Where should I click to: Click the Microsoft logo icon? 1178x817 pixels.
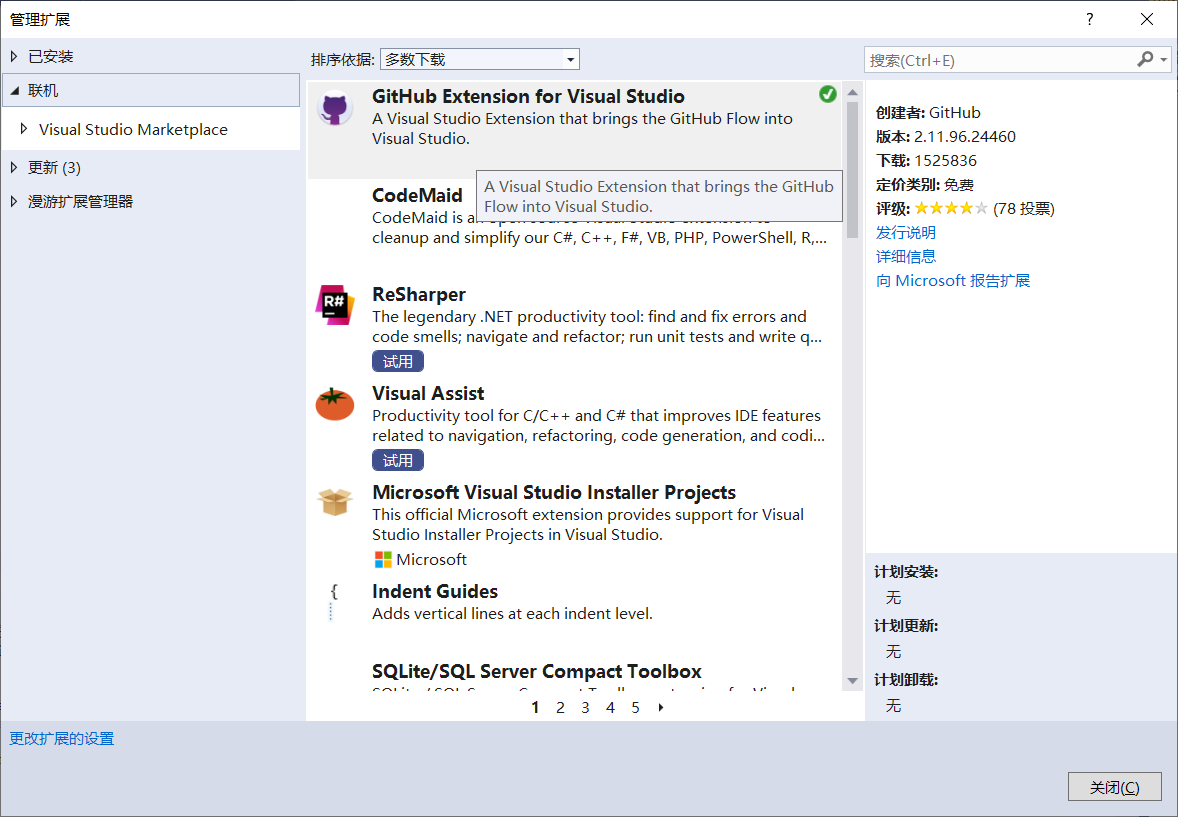(383, 559)
